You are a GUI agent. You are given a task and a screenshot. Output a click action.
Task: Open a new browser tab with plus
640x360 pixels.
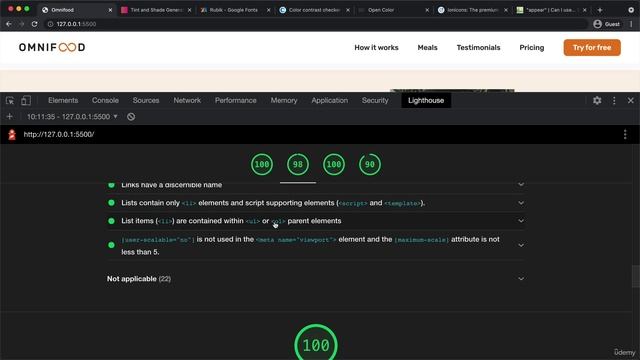[x=600, y=10]
